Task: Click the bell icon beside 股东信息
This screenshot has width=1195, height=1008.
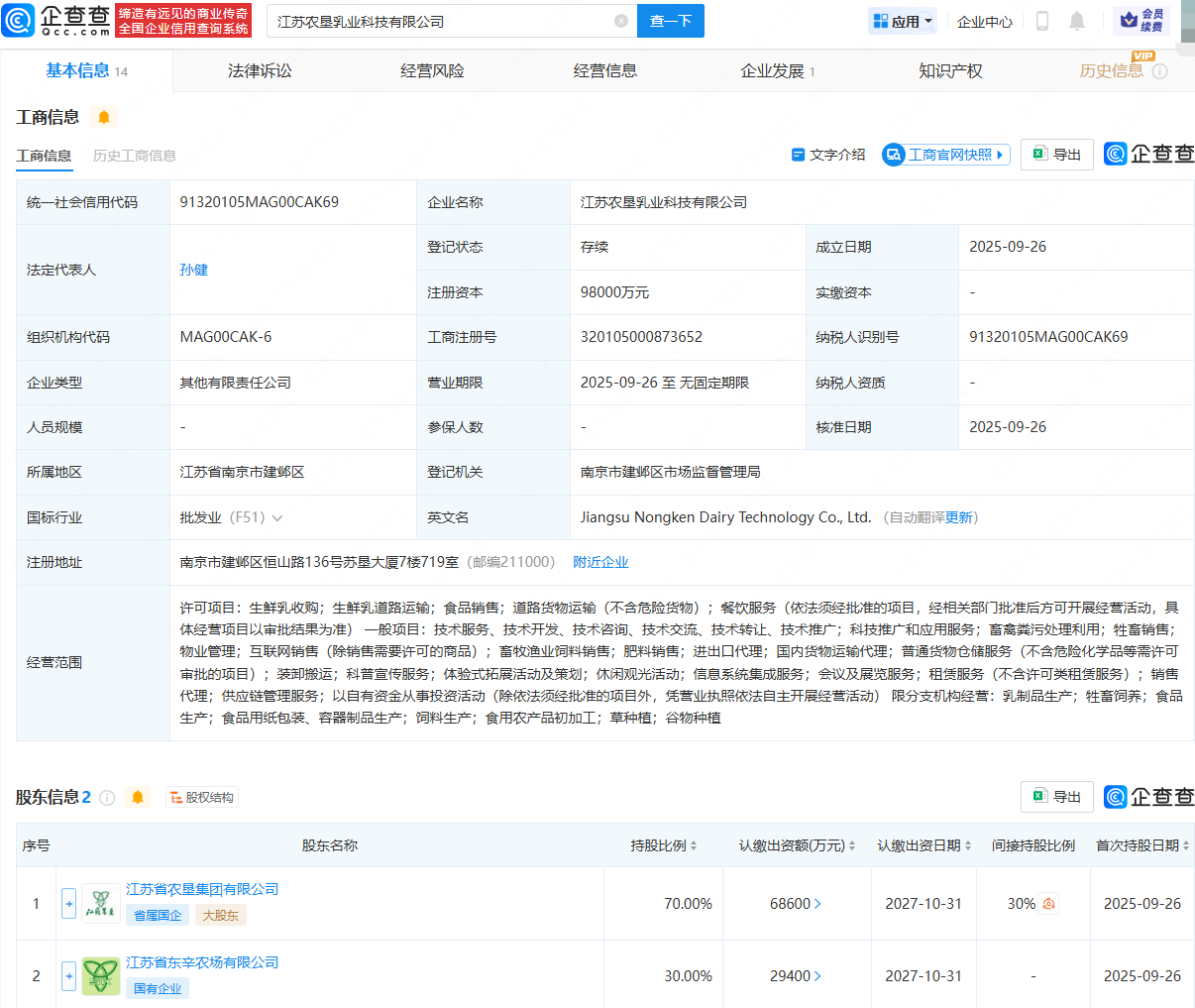Action: [138, 797]
